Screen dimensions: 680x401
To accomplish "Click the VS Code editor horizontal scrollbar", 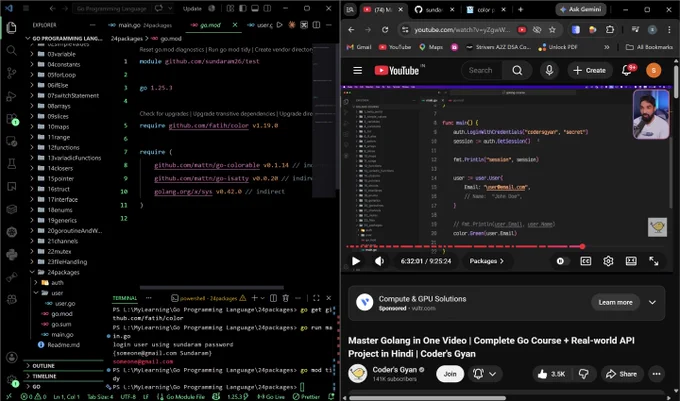I will tap(212, 287).
